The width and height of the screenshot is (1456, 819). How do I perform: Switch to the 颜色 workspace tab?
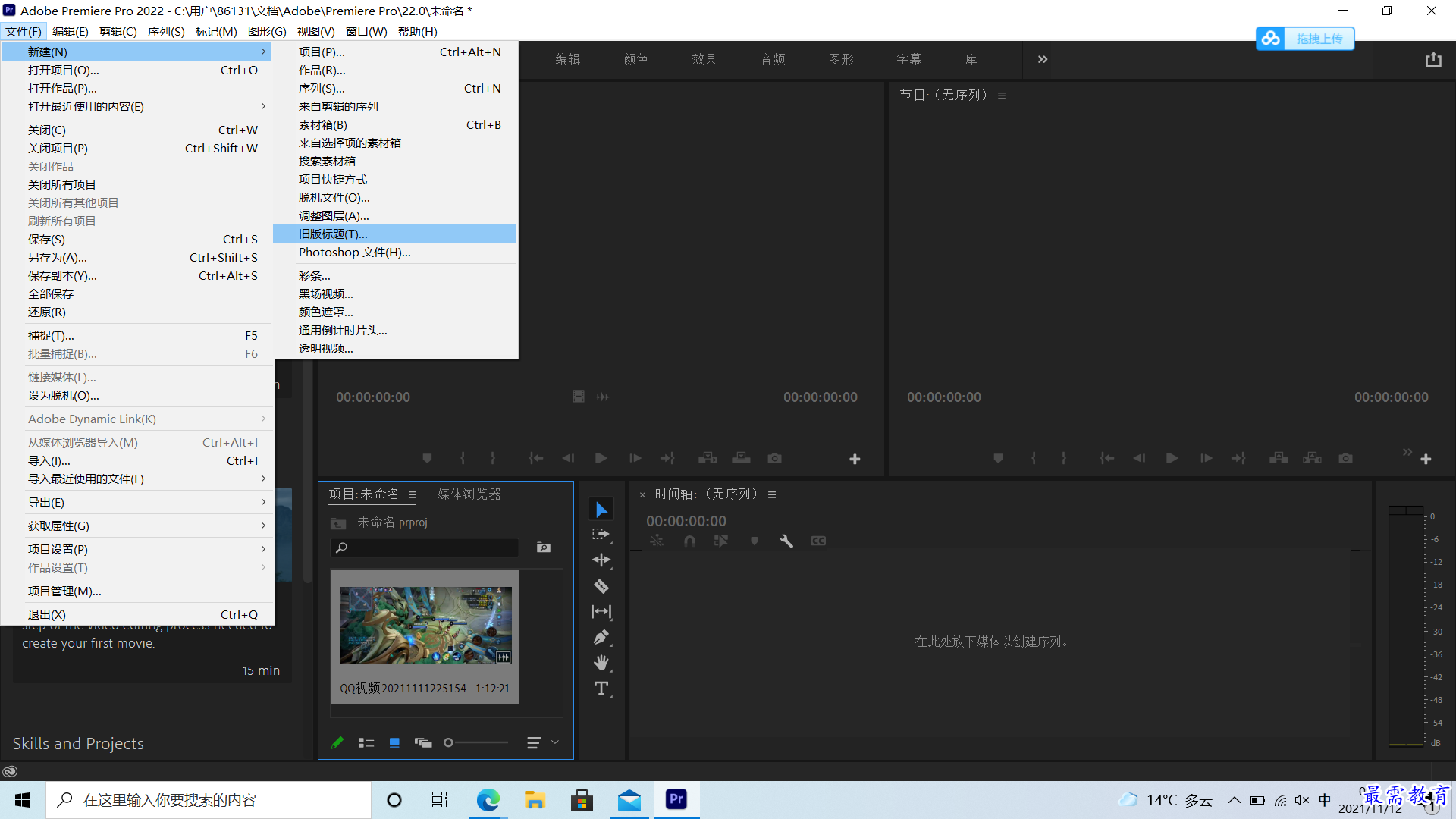(635, 59)
